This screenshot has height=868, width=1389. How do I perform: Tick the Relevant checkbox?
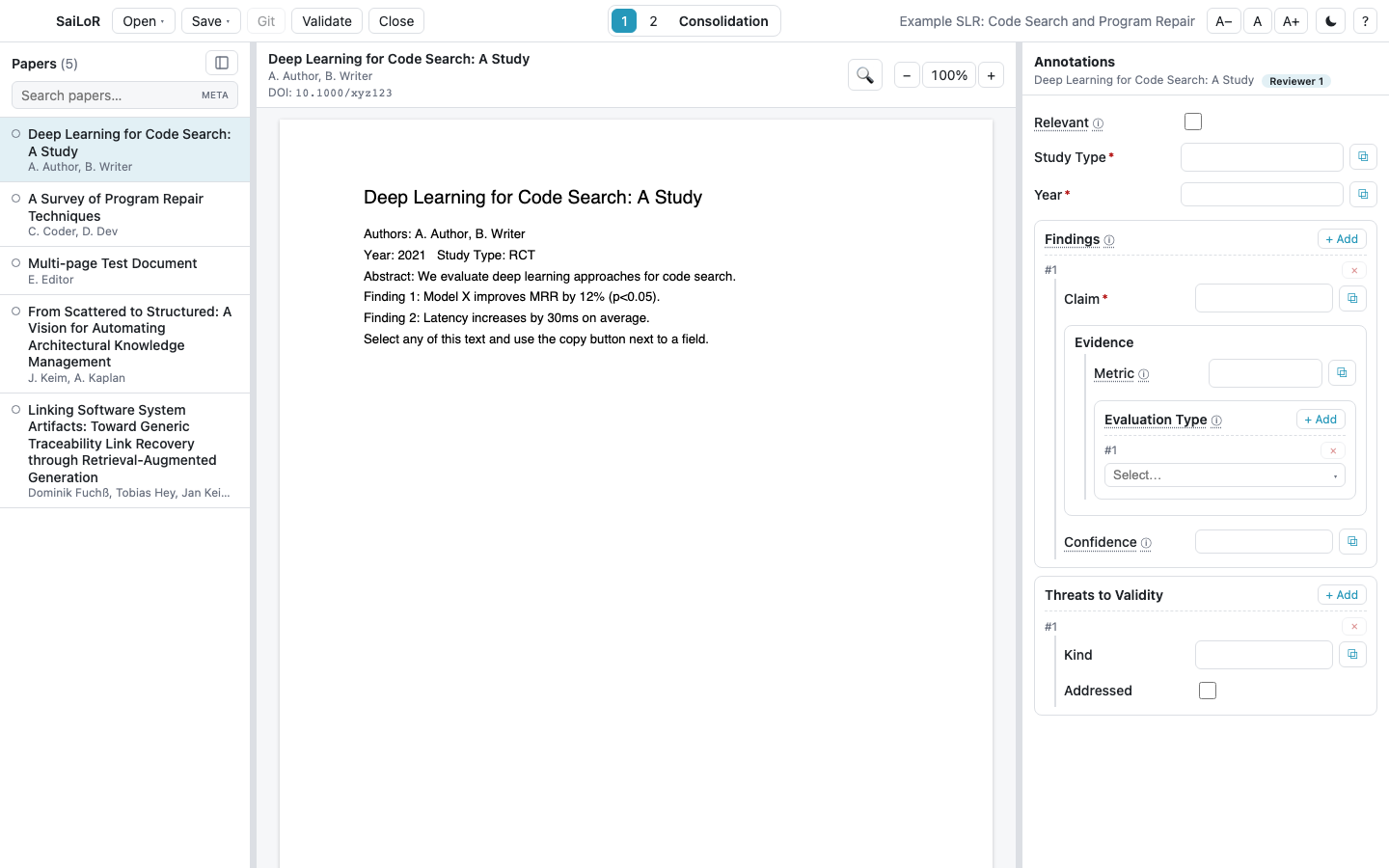coord(1193,122)
